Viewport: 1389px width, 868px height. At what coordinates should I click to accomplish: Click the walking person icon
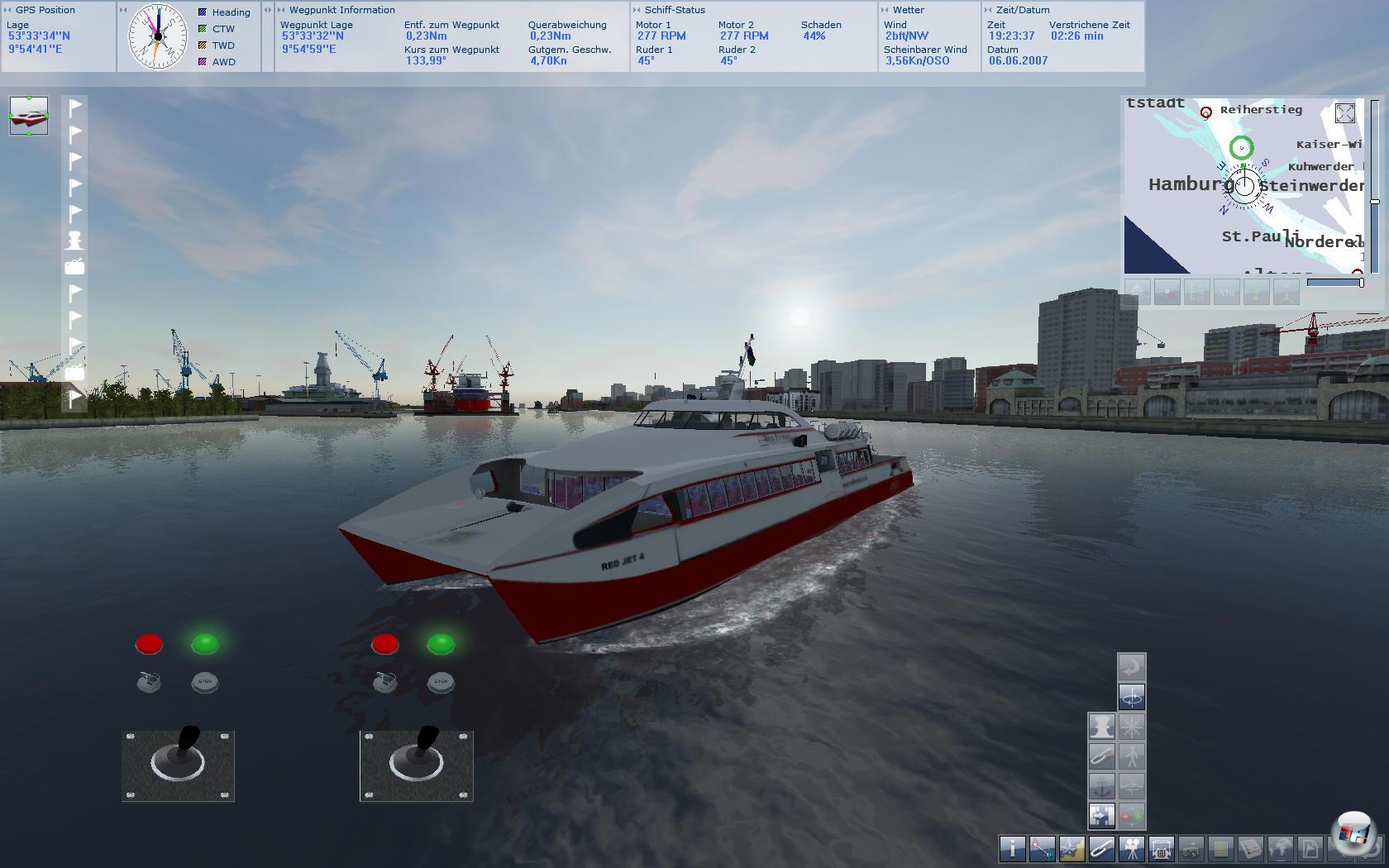click(x=1131, y=756)
